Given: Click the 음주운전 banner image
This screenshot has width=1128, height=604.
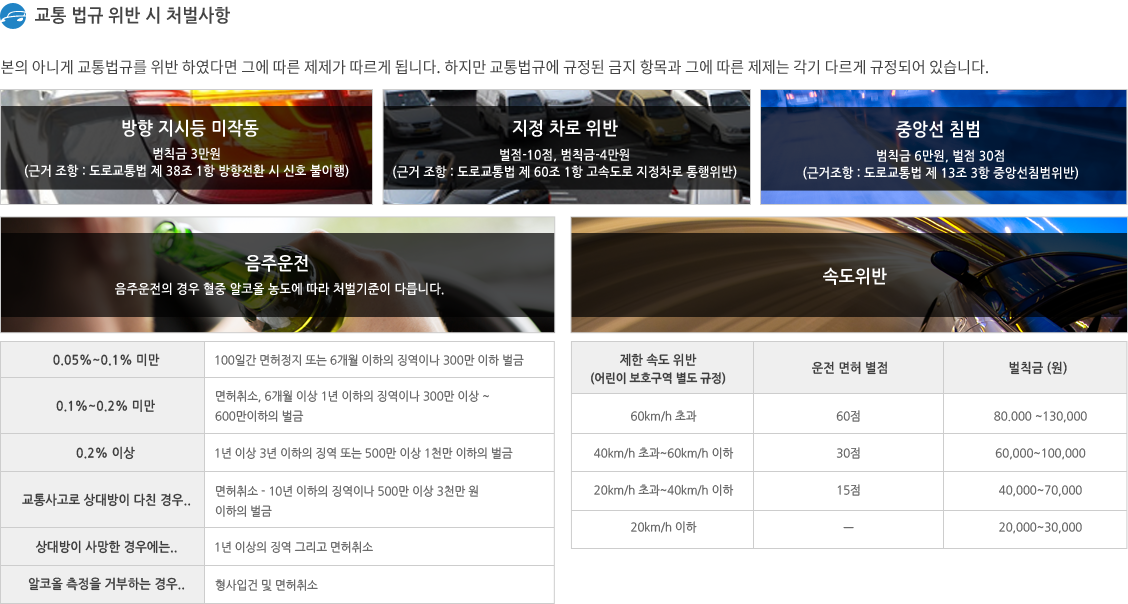Looking at the screenshot, I should [277, 275].
